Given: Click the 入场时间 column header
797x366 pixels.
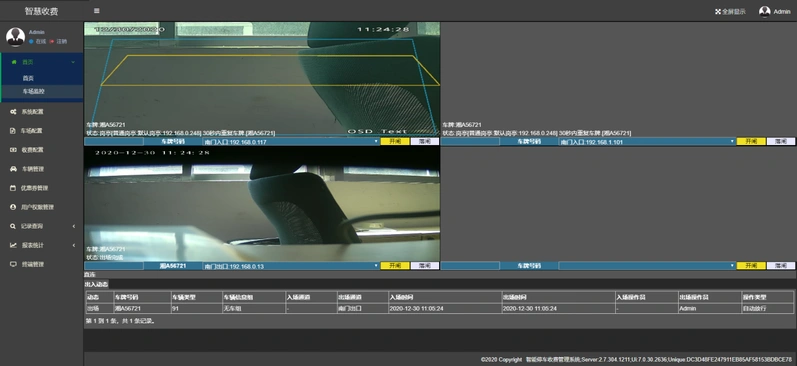Looking at the screenshot, I should [445, 297].
